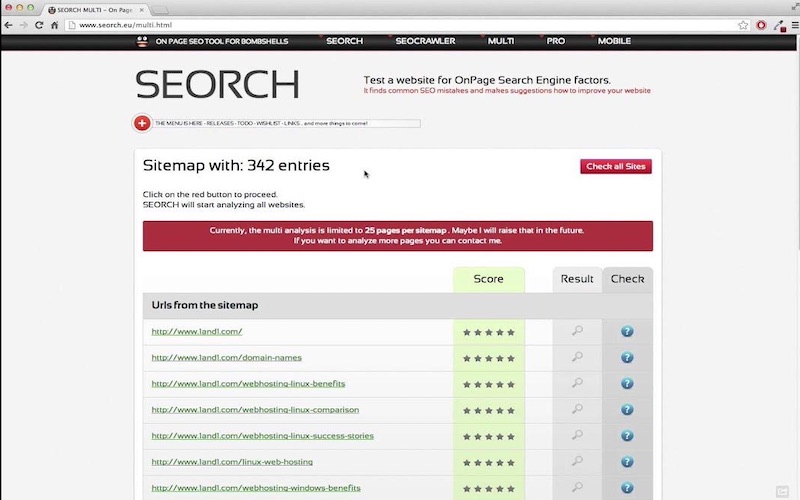Open the magnifier result for webhosting-windows-benefits

tap(577, 487)
